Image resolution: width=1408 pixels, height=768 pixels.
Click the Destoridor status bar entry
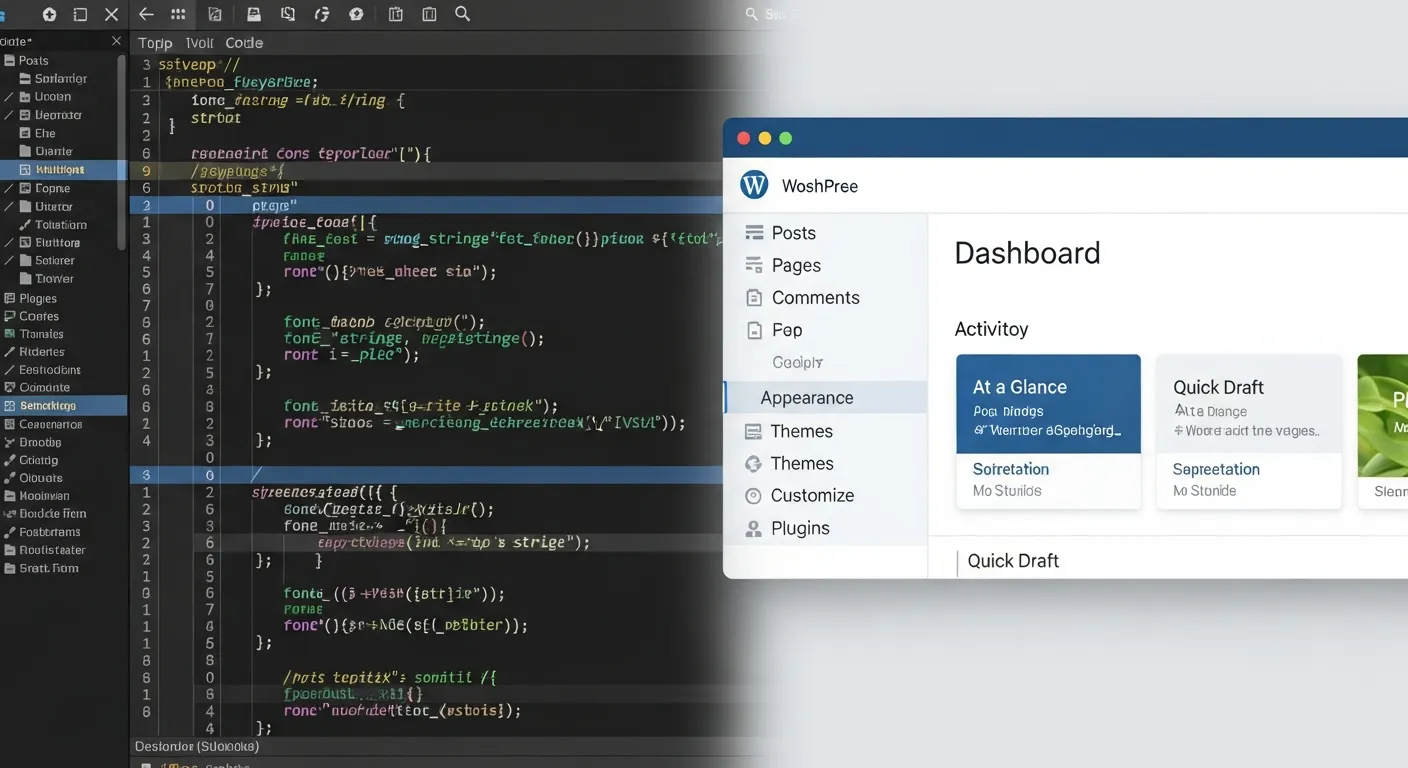pos(197,746)
